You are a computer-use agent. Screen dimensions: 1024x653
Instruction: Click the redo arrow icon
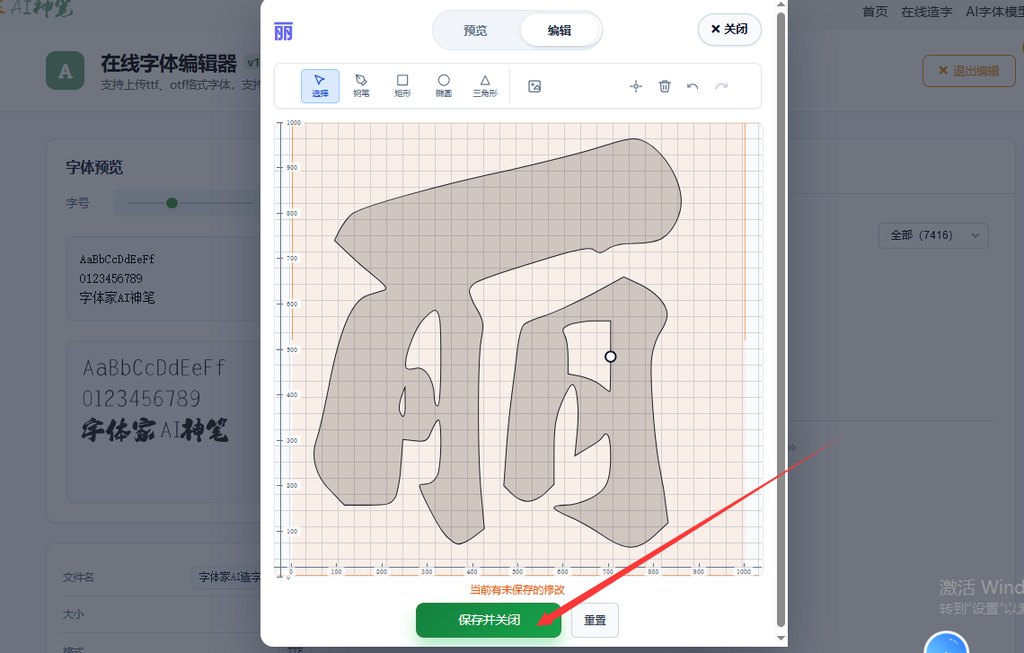pos(721,87)
